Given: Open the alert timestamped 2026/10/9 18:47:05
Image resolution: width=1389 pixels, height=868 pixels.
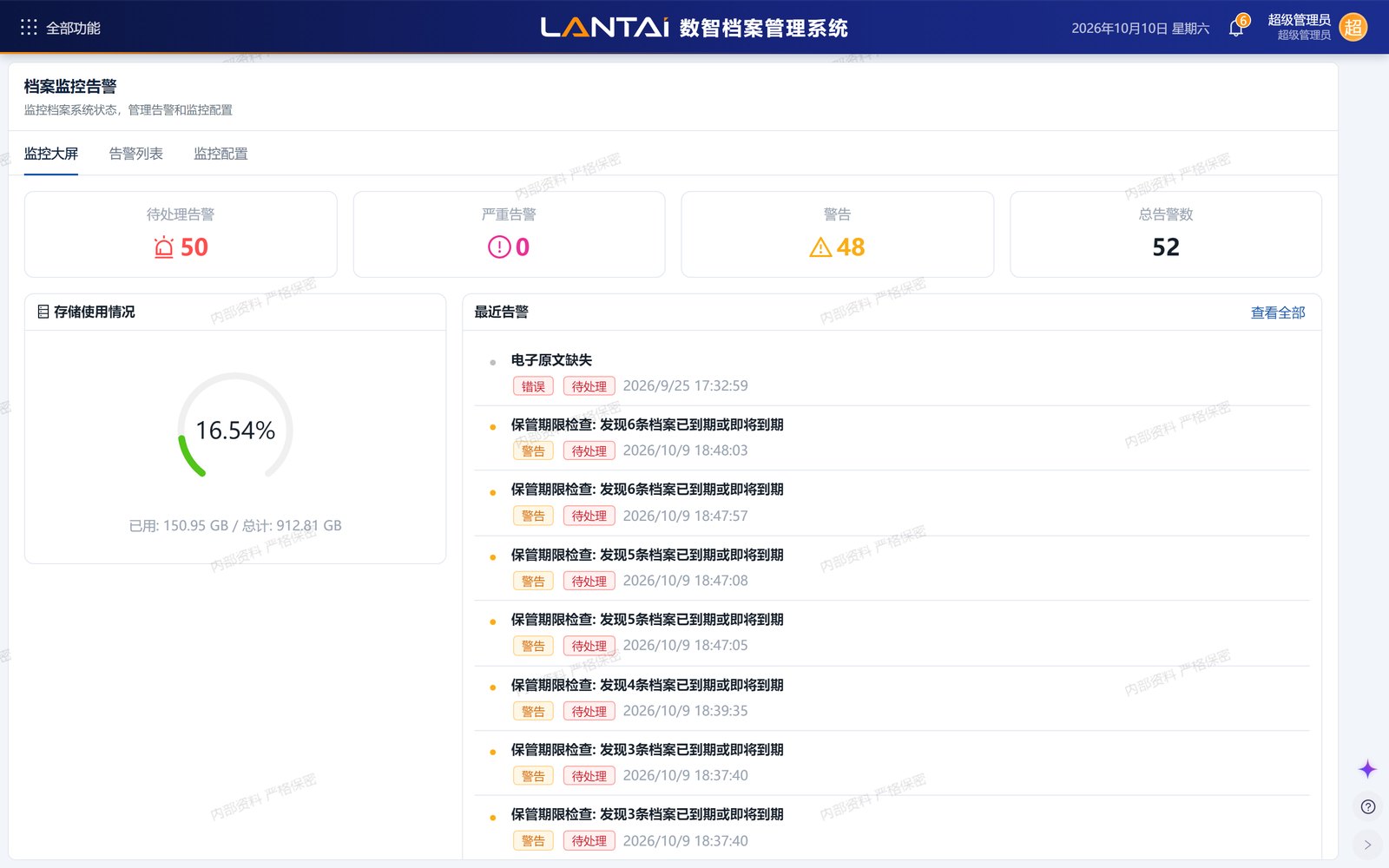Looking at the screenshot, I should 892,633.
